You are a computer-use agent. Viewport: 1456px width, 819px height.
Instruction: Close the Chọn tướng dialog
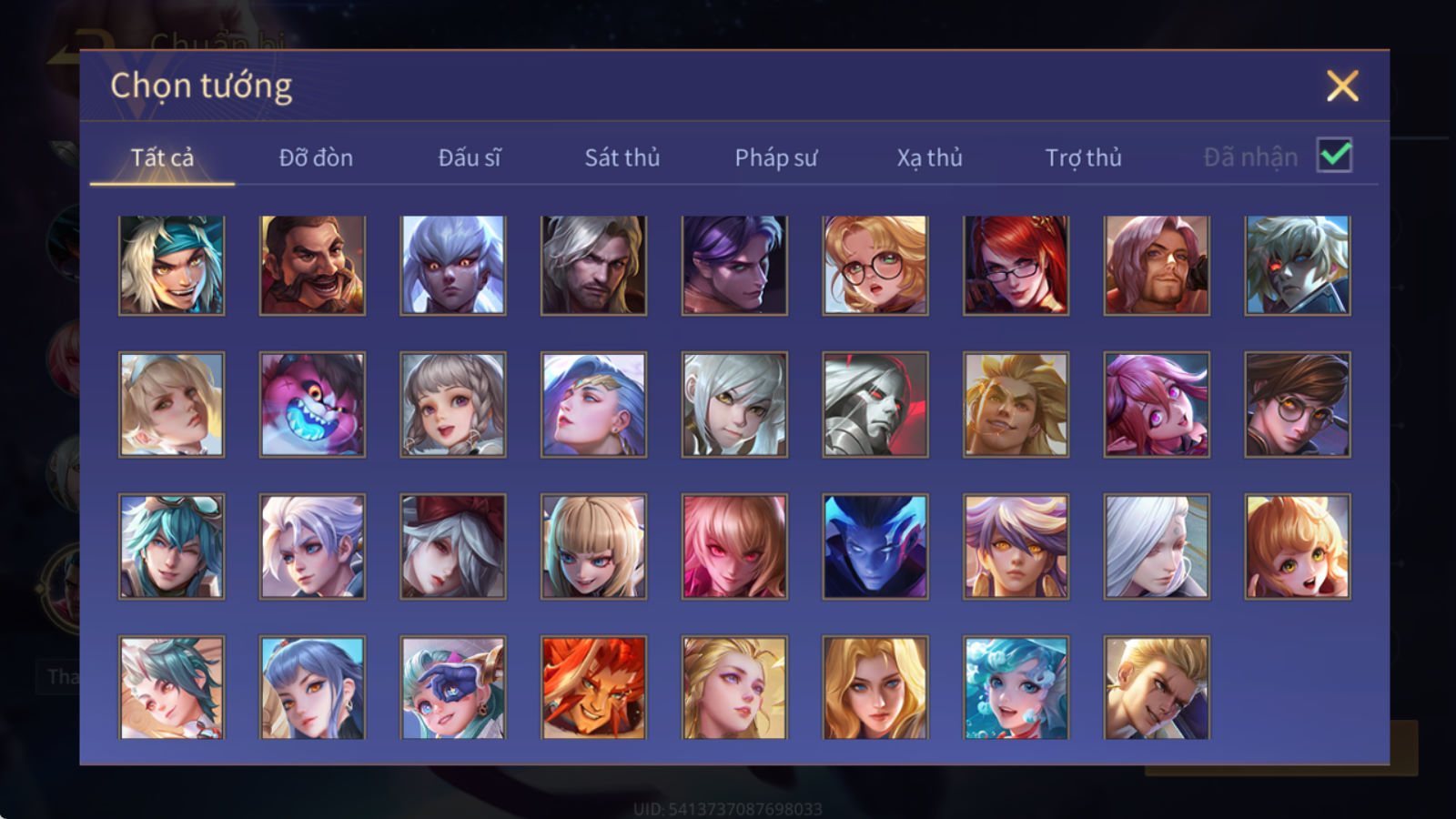coord(1342,86)
